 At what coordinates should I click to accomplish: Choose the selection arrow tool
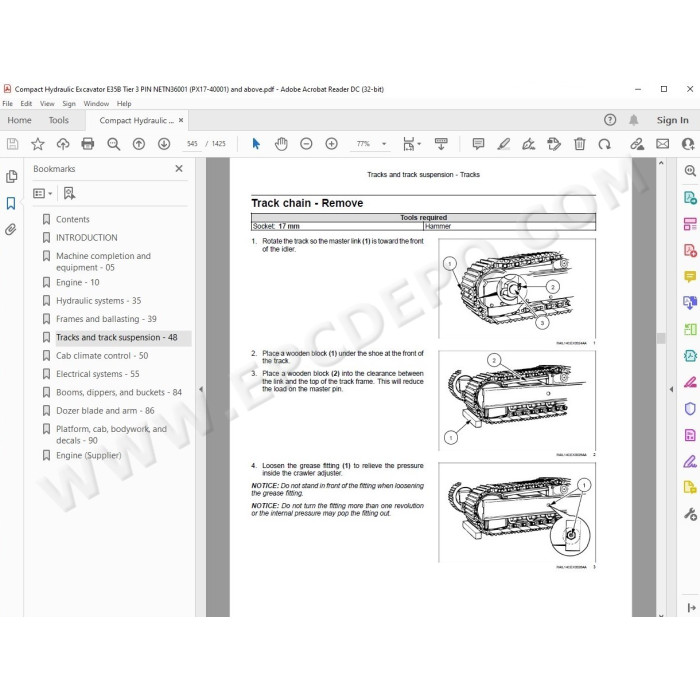256,144
